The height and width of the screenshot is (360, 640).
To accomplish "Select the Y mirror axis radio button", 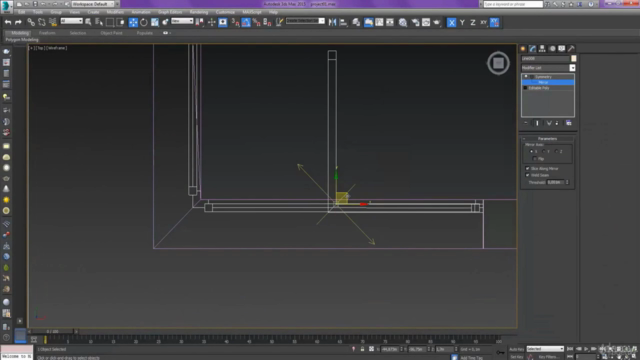I will click(544, 151).
